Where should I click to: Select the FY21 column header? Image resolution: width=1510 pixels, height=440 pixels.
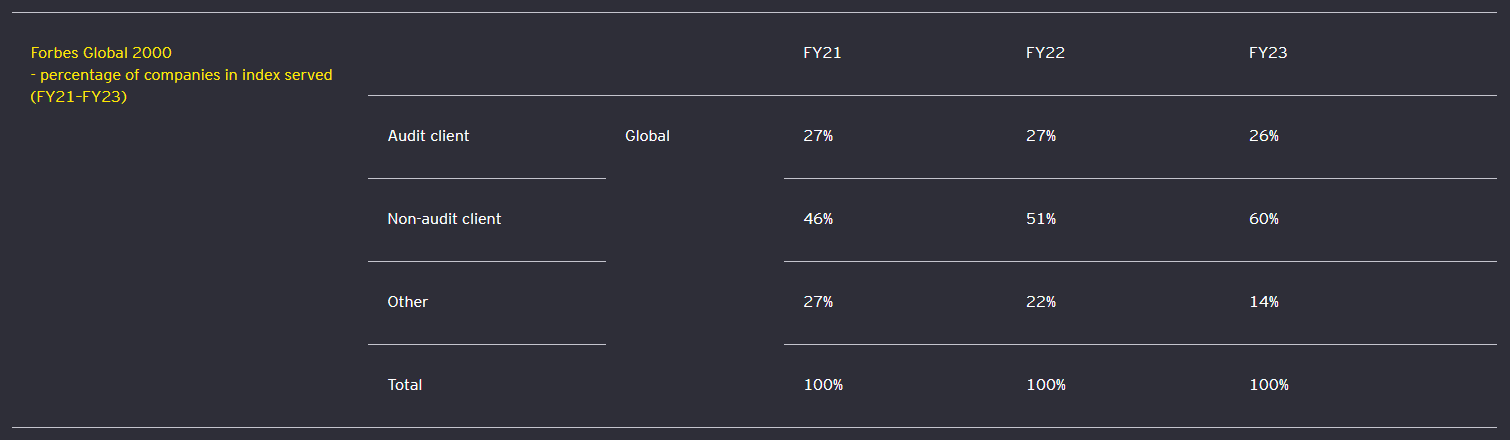click(822, 54)
